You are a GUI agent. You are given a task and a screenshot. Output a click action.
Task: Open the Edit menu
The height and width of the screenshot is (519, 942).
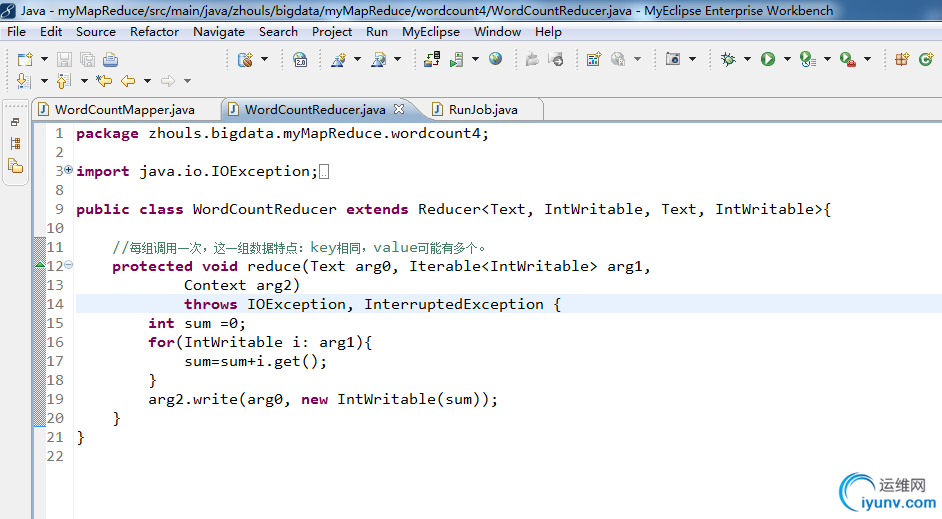(51, 32)
